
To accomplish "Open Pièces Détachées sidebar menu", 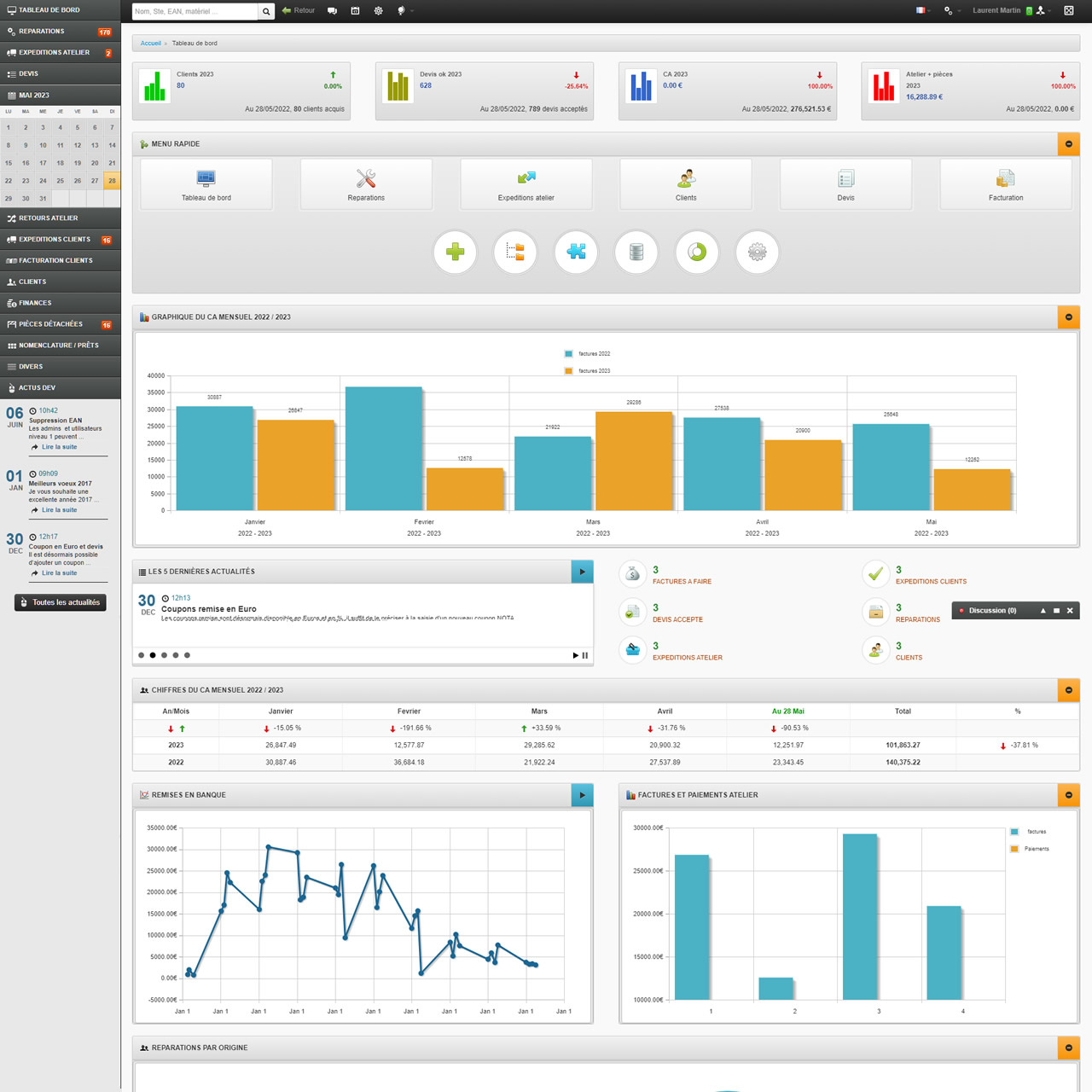I will click(60, 324).
